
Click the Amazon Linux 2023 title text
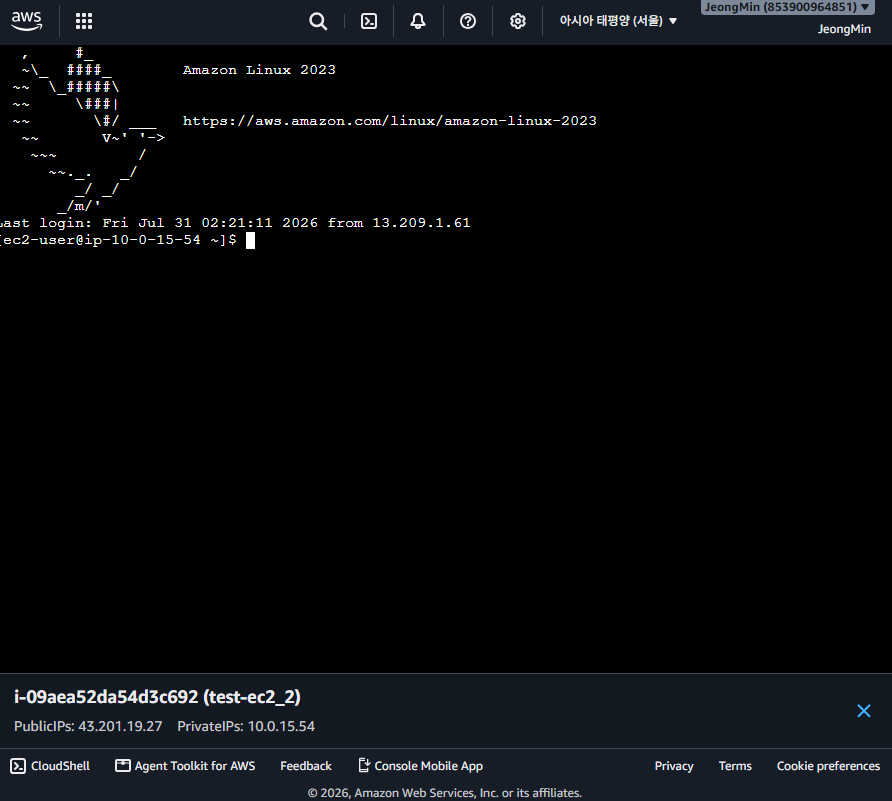point(259,70)
